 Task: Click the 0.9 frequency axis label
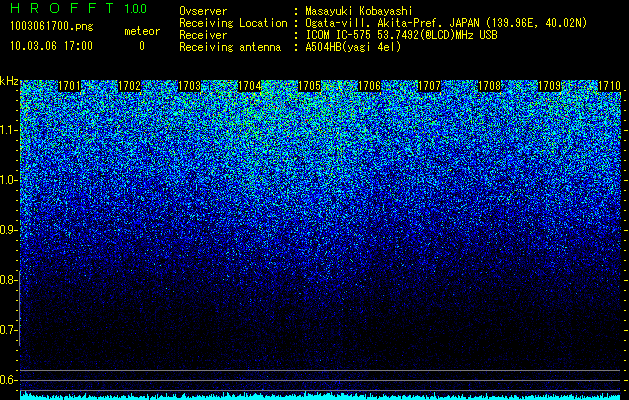(8, 229)
